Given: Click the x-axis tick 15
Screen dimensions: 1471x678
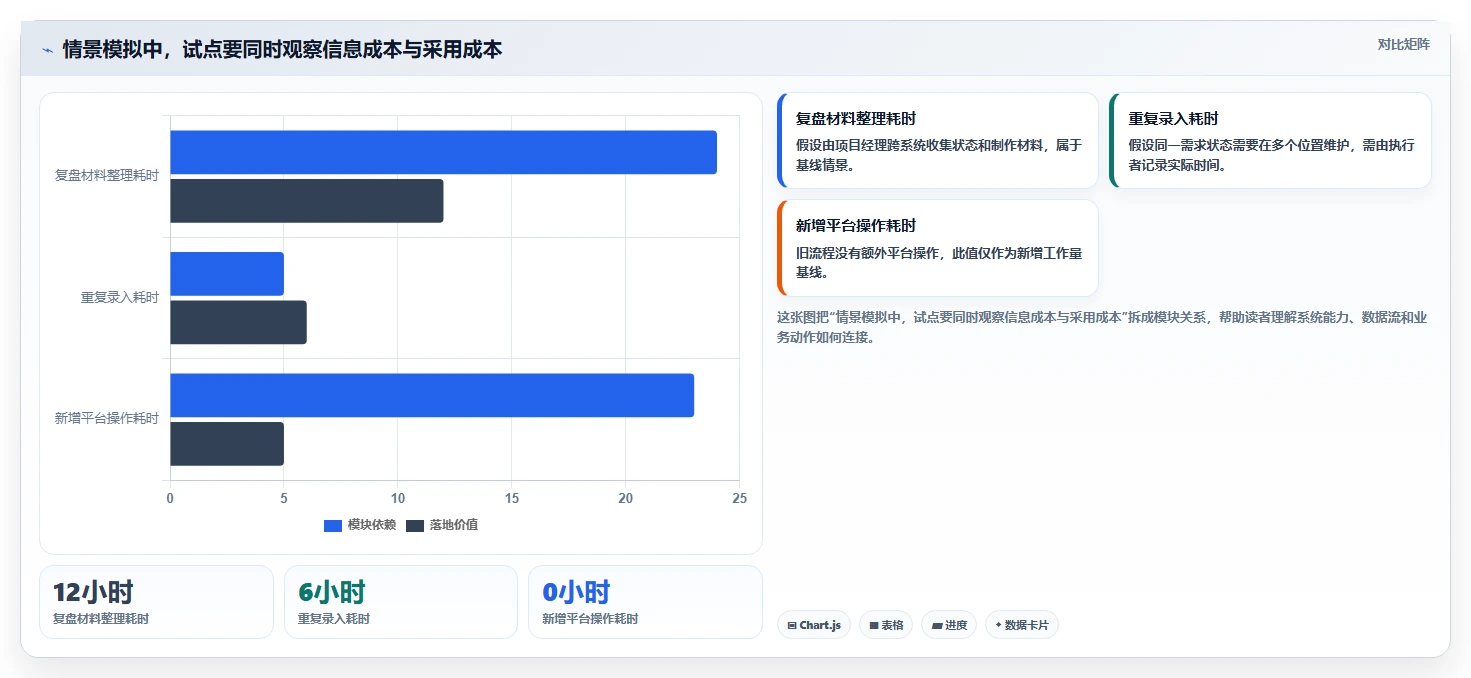Looking at the screenshot, I should coord(511,498).
